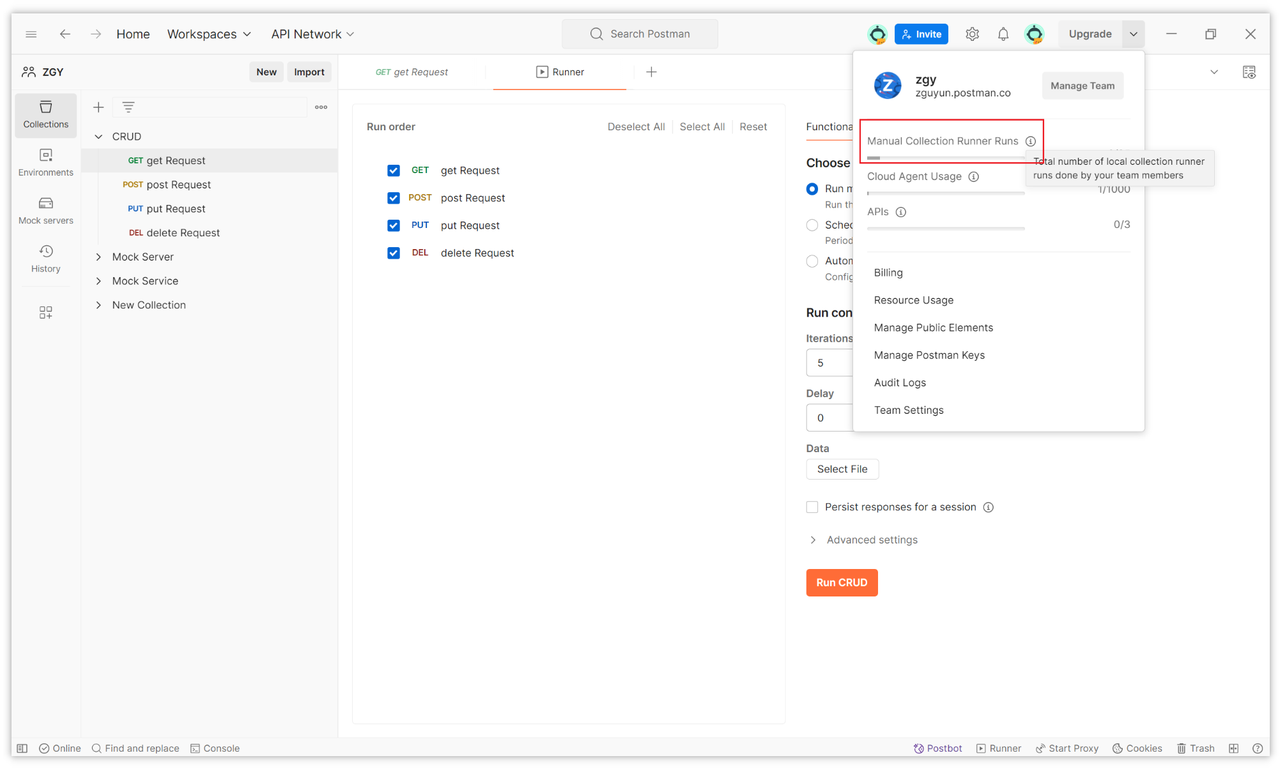Open the Collections sidebar tab
Screen dimensions: 1280x774
point(46,114)
